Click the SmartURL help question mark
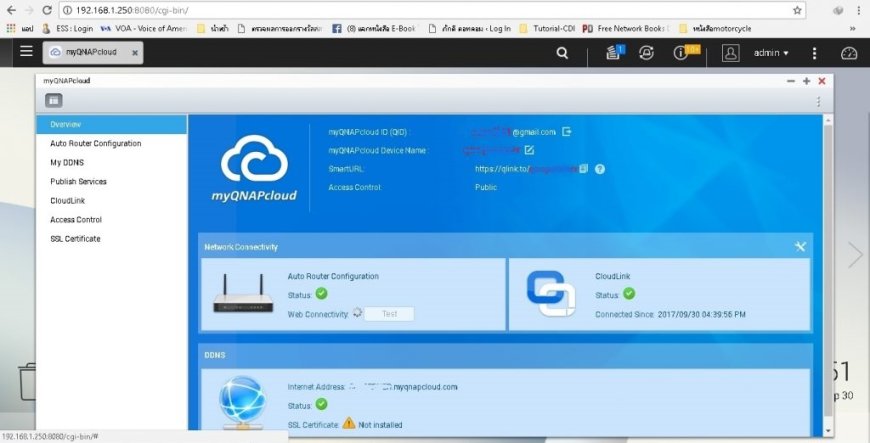The height and width of the screenshot is (443, 870). tap(600, 169)
